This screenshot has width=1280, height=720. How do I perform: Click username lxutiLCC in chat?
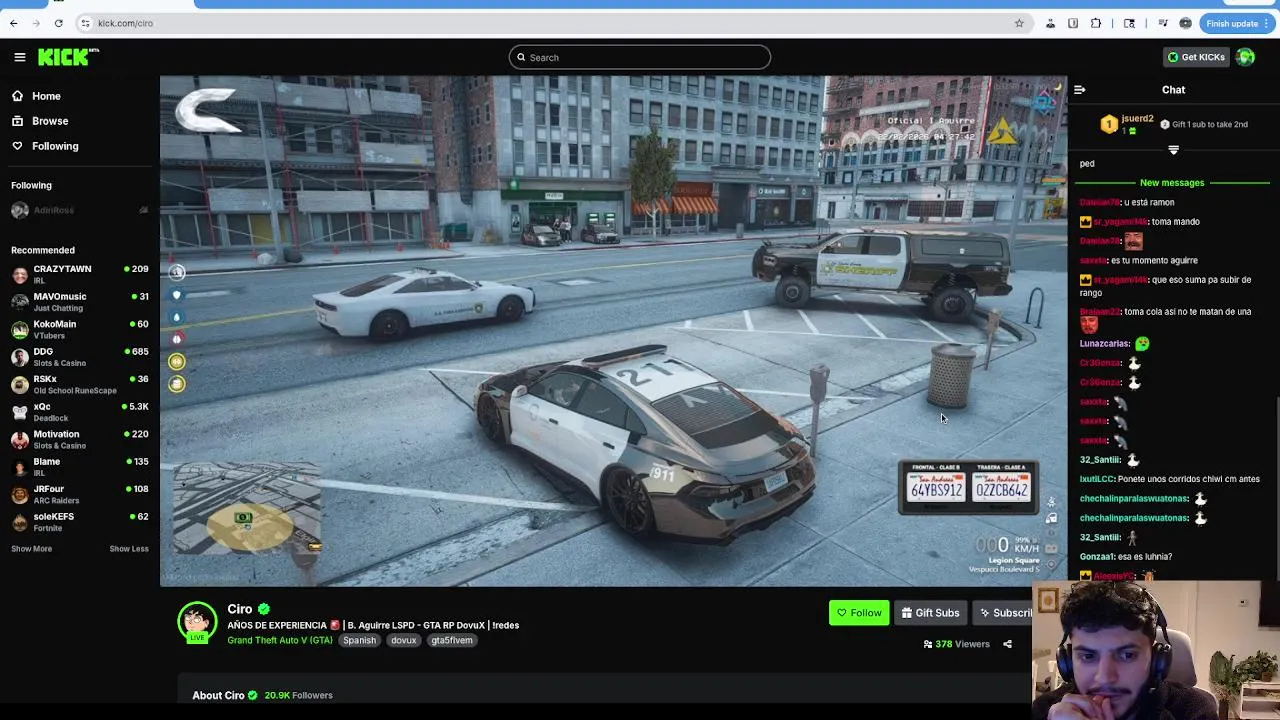1098,479
